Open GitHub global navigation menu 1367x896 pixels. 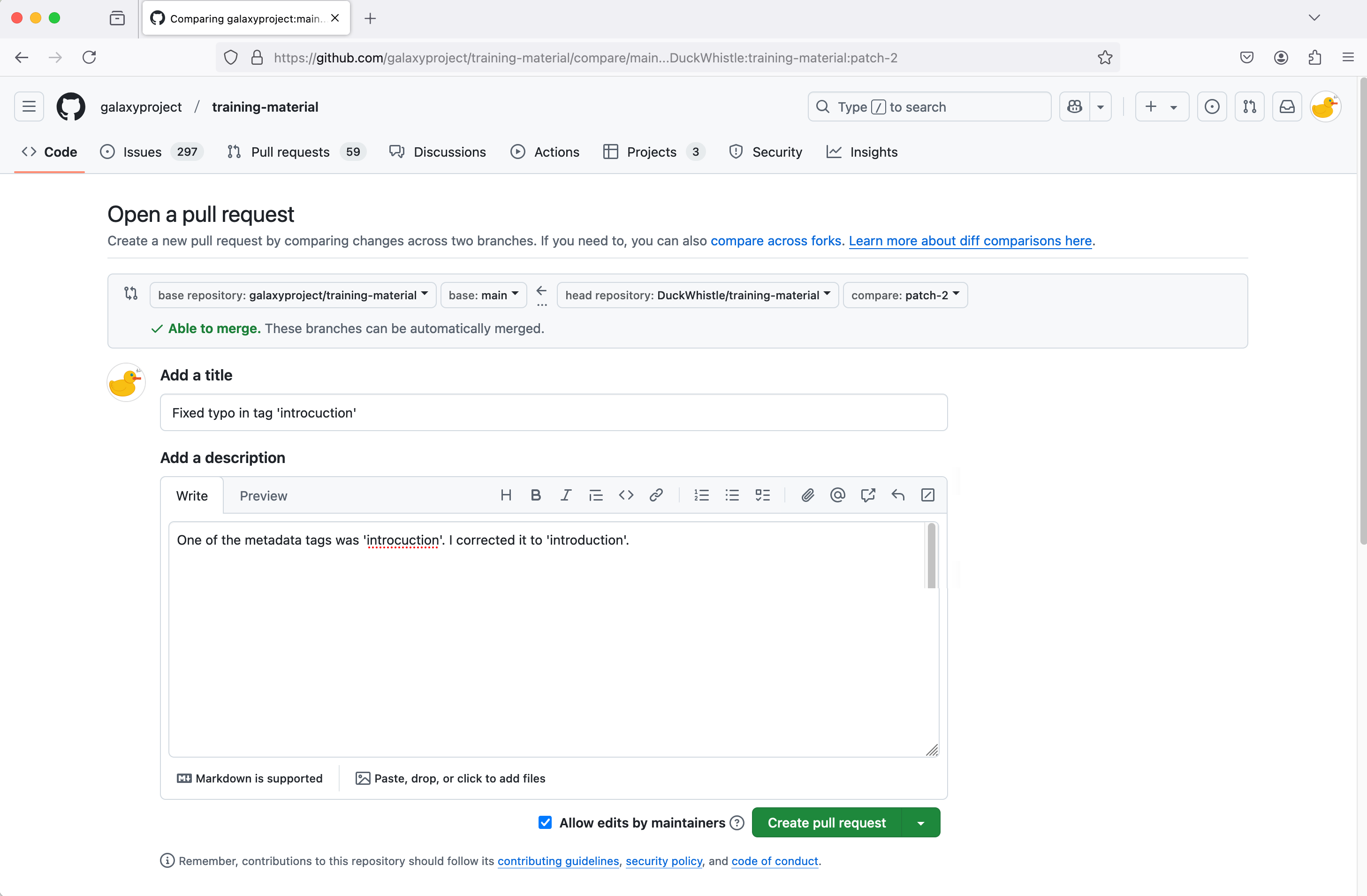click(29, 107)
